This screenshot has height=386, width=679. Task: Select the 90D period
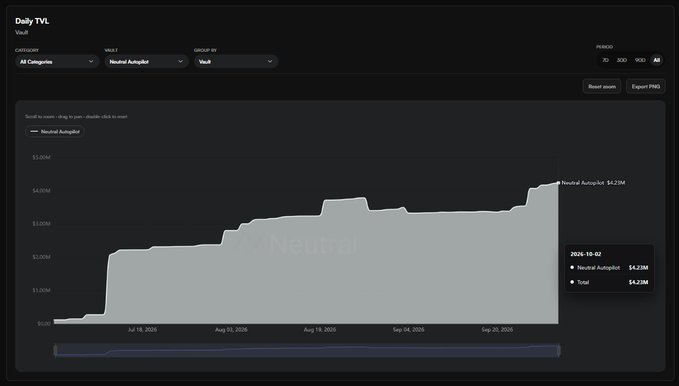(x=640, y=60)
